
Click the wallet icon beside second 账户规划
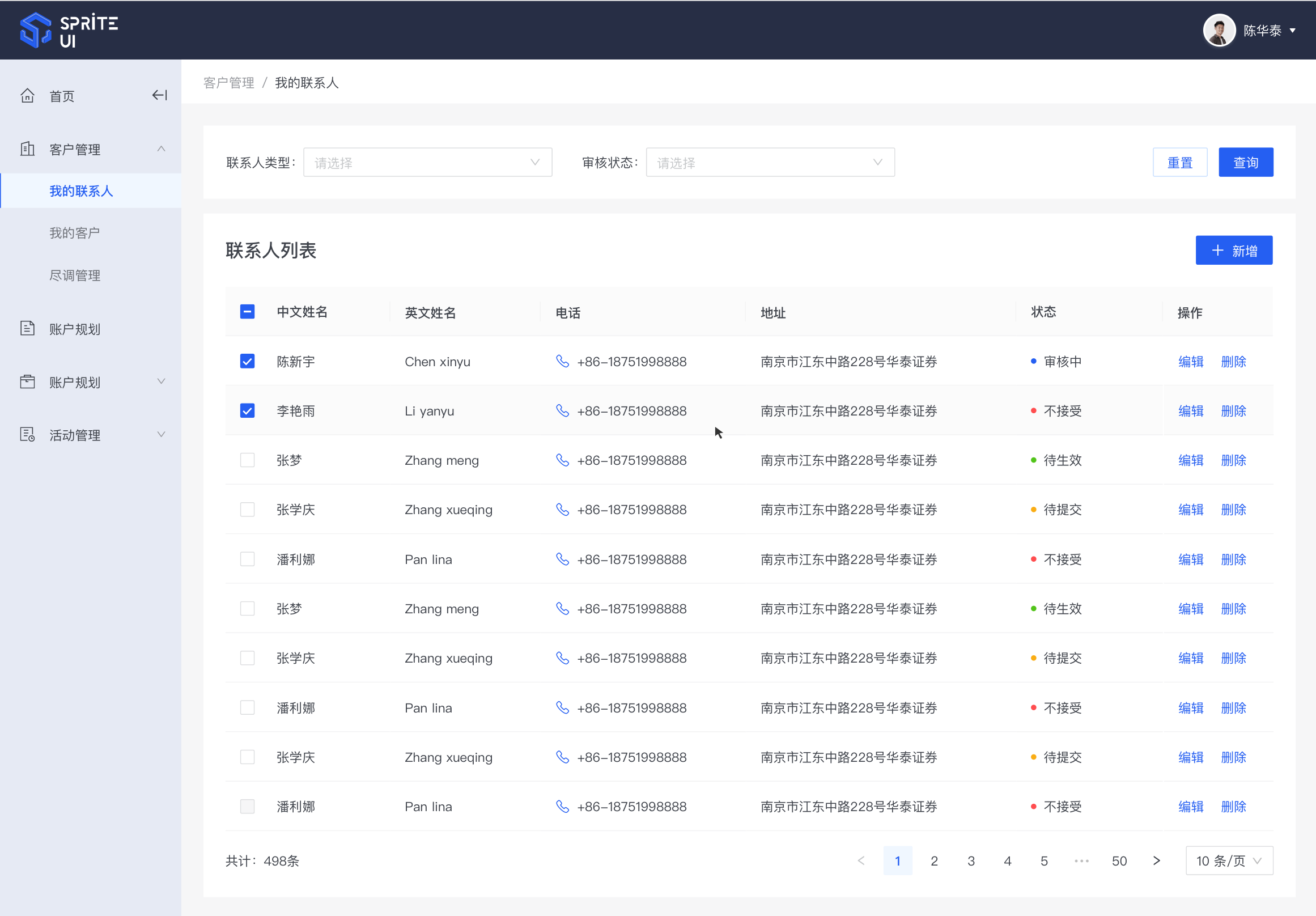click(x=28, y=382)
